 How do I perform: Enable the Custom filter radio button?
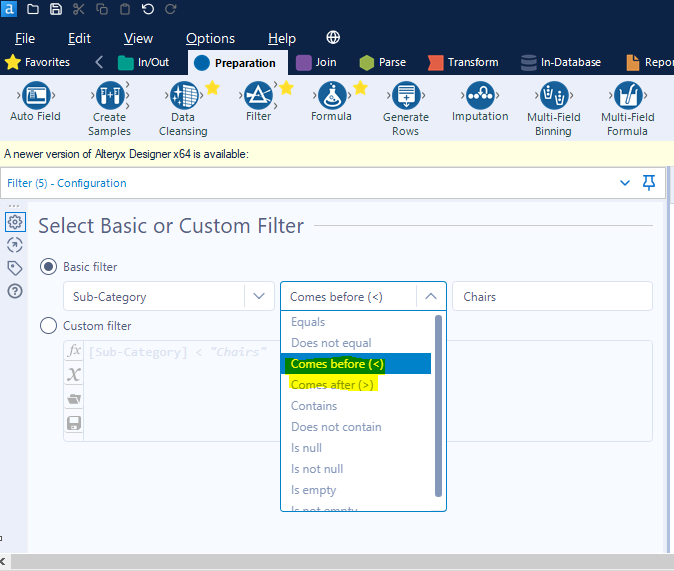coord(48,325)
